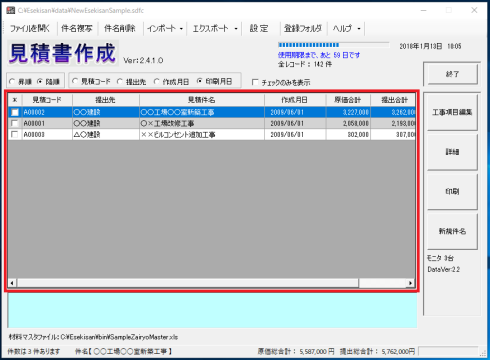Viewport: 490px width, 360px height.
Task: Click the DataVer:2.2 label
Action: click(x=444, y=269)
